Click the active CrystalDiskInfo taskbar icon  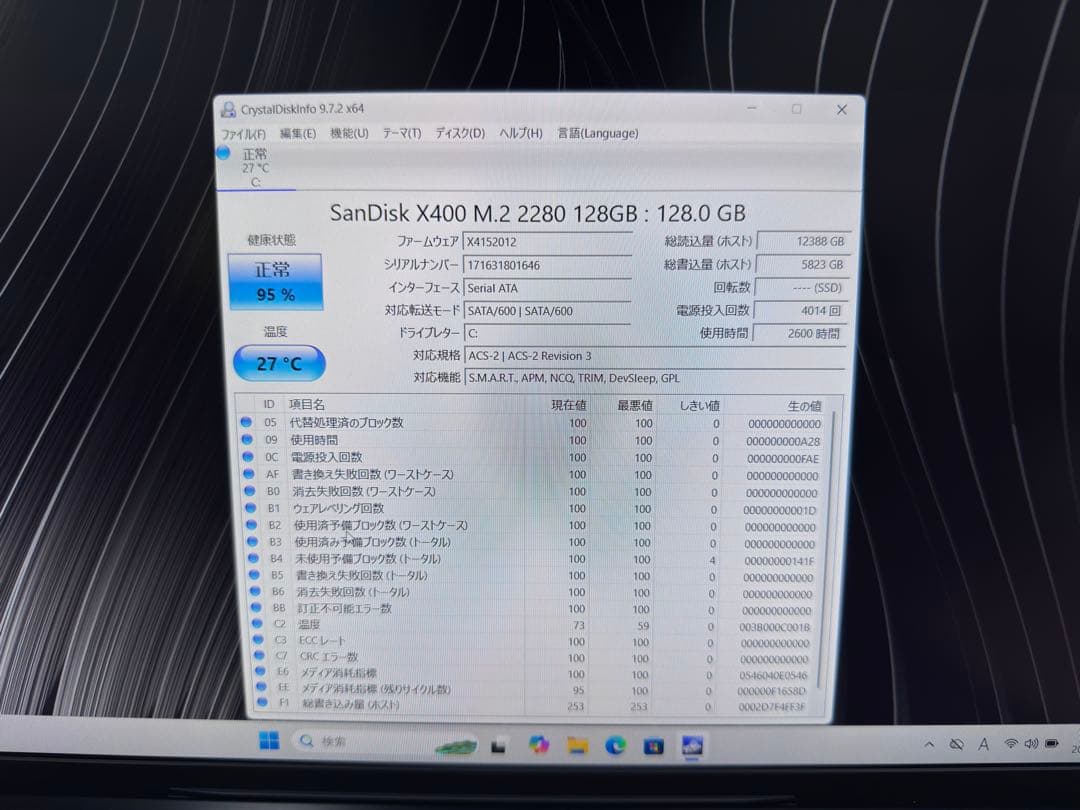point(692,745)
